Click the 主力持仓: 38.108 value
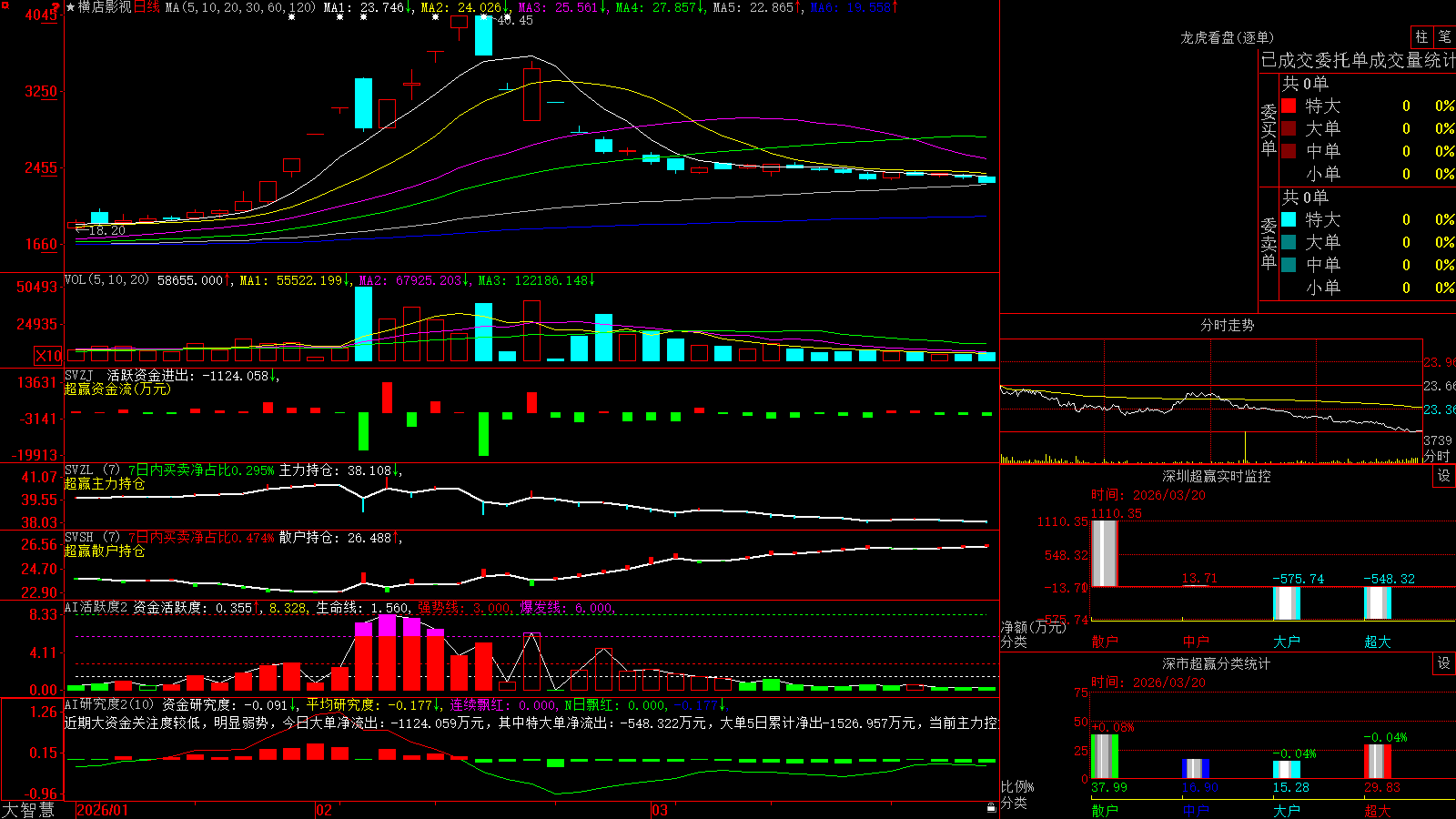 click(x=335, y=470)
